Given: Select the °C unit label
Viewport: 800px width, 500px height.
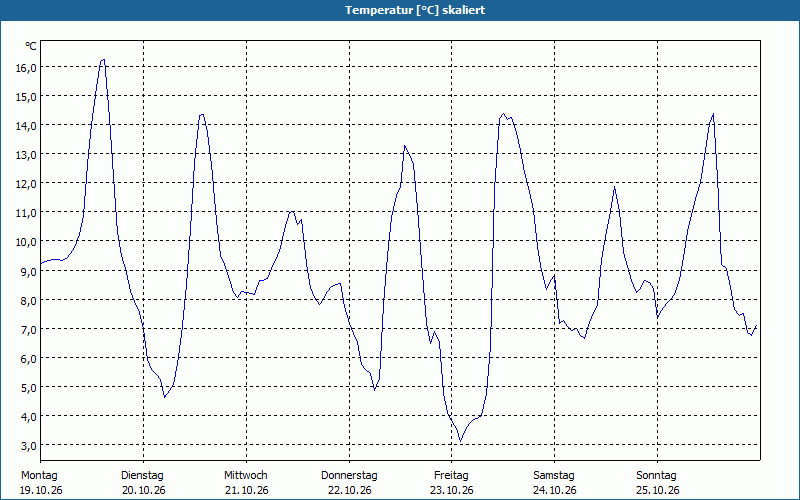Looking at the screenshot, I should coord(31,46).
